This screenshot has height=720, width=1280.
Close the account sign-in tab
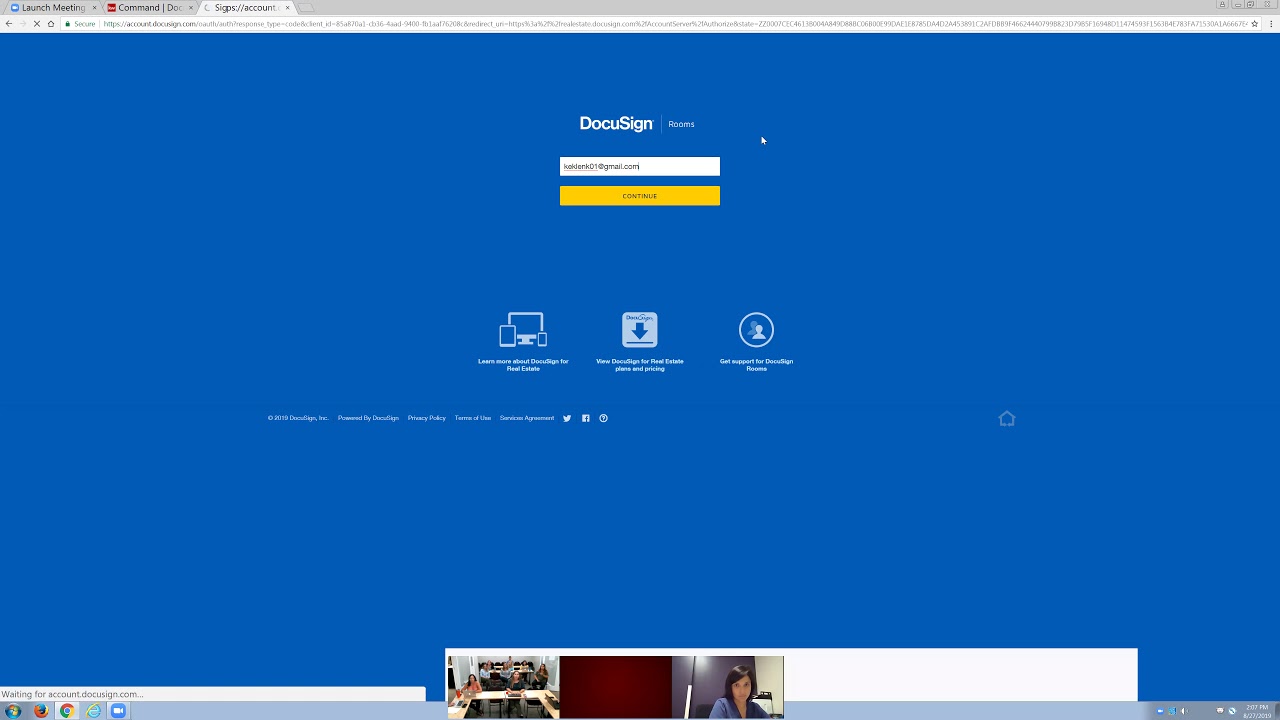[287, 8]
